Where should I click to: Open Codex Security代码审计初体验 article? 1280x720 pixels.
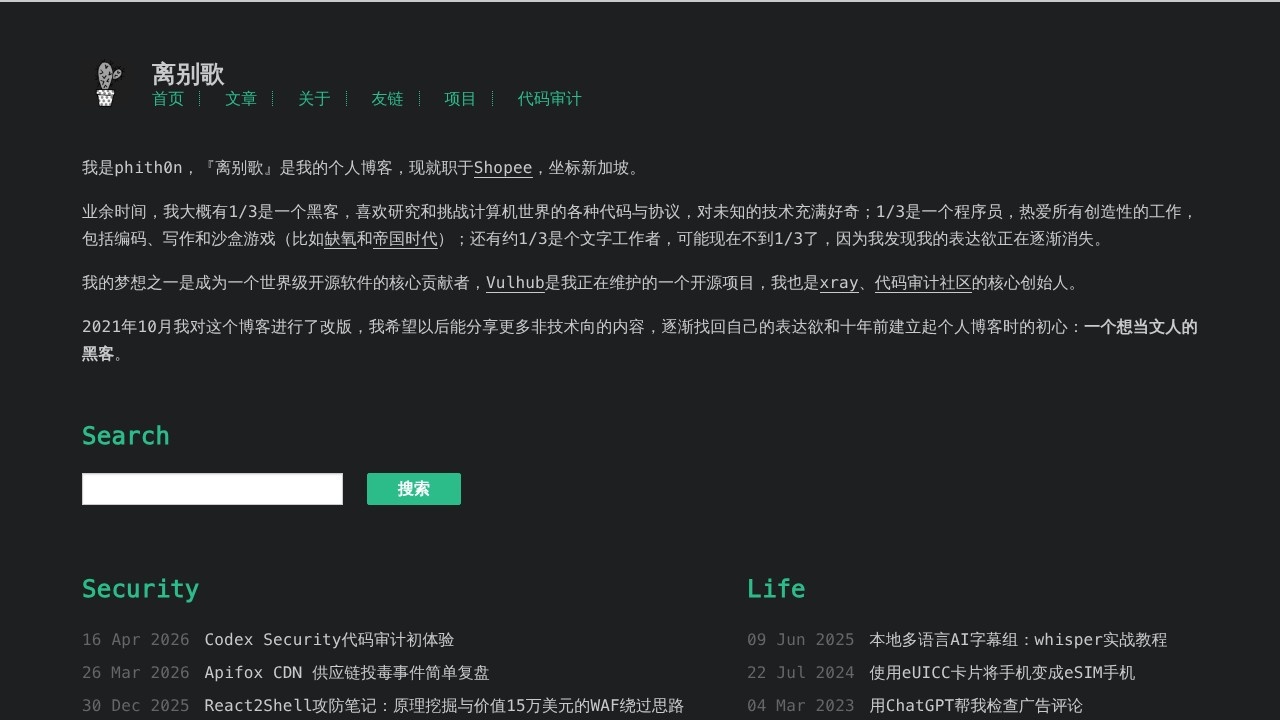[x=329, y=640]
